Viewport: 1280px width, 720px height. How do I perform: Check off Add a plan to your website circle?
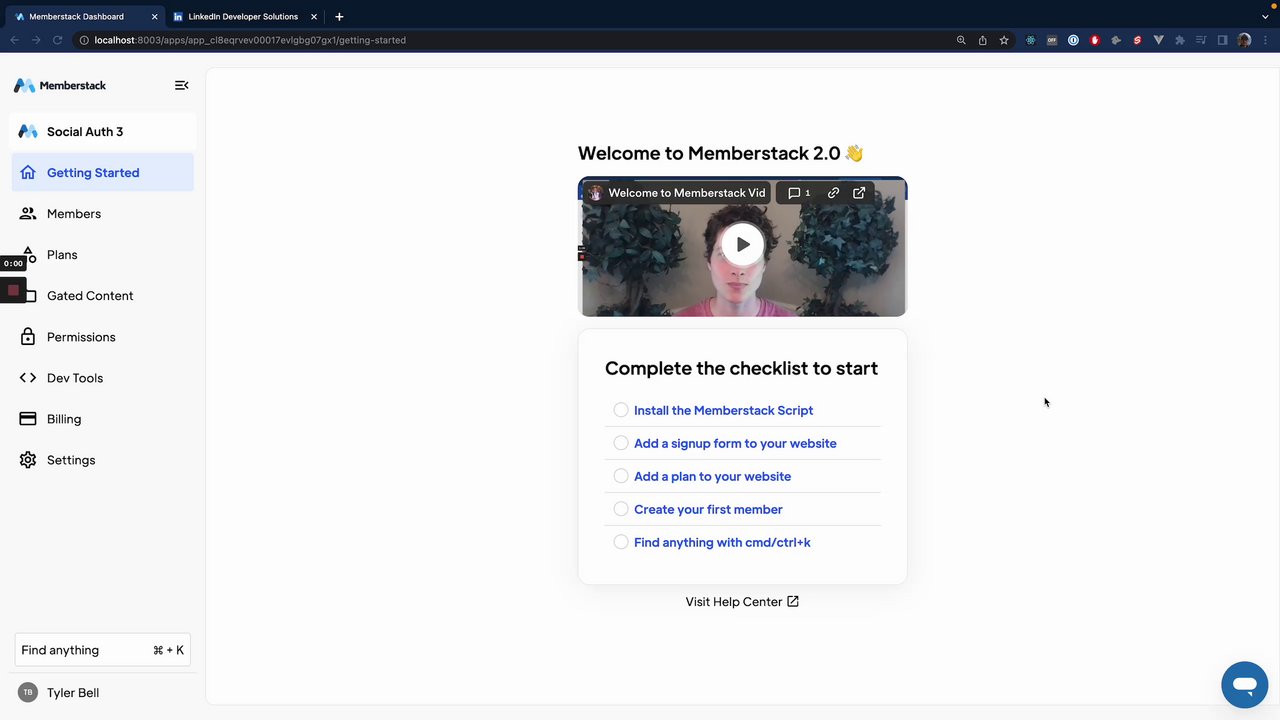tap(621, 476)
